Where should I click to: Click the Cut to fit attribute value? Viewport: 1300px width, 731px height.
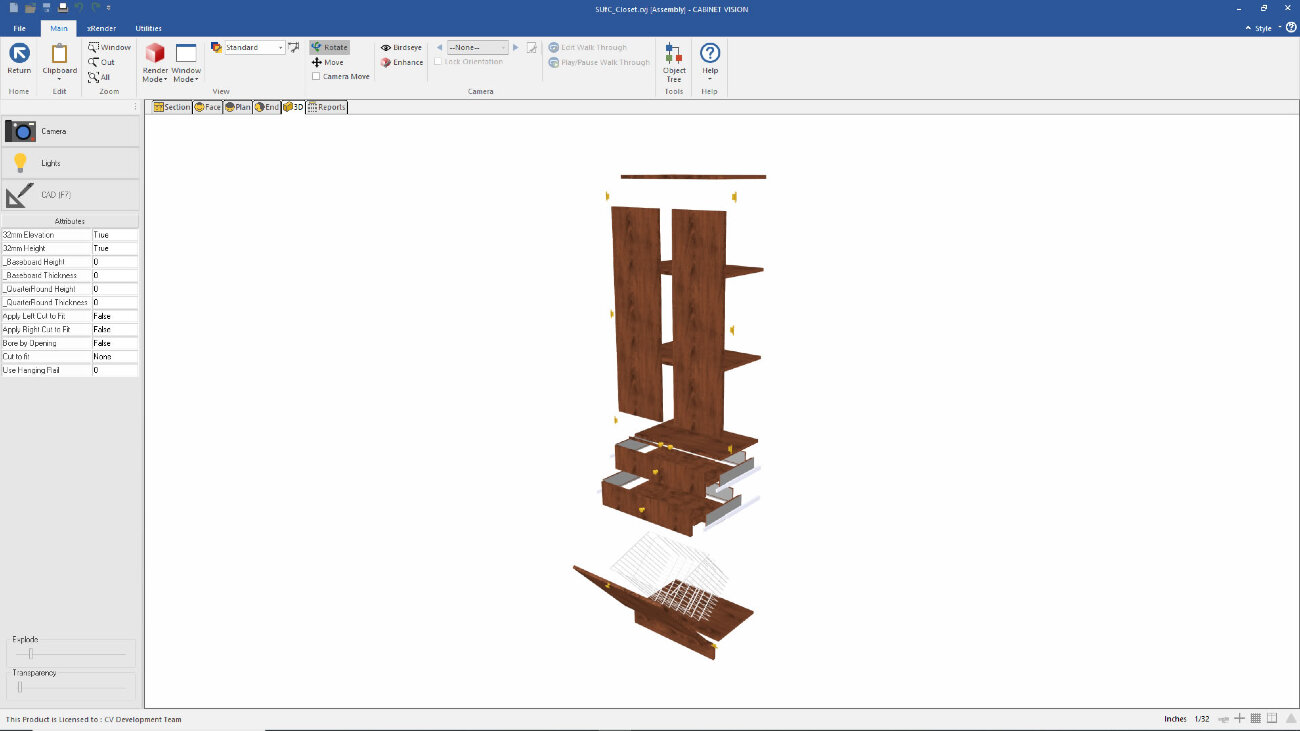point(115,356)
